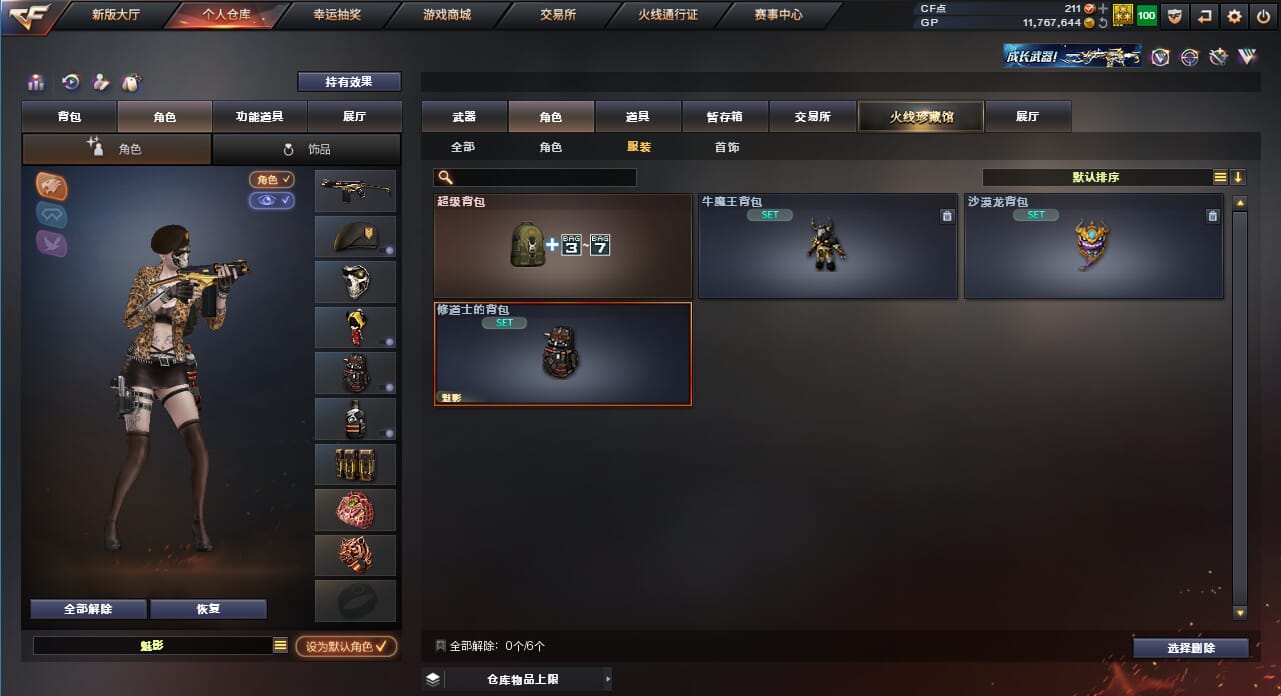Add CF points with the plus icon
The width and height of the screenshot is (1281, 696).
(x=1103, y=8)
